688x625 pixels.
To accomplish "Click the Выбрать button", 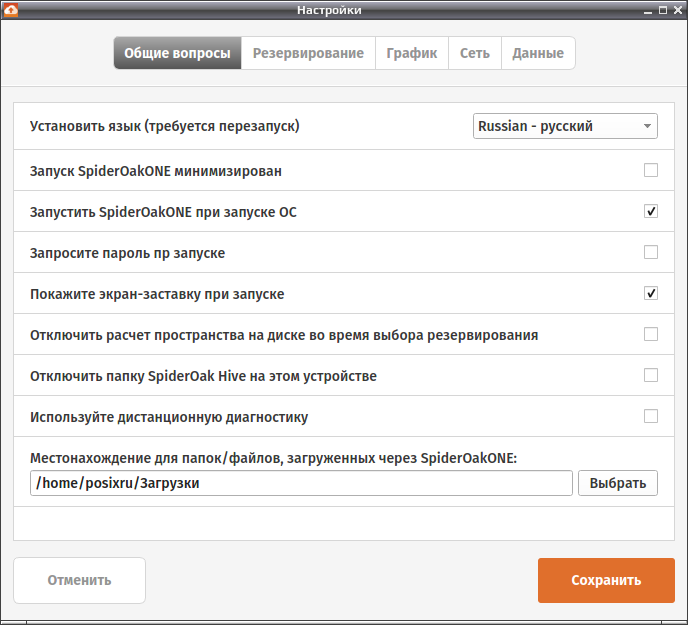I will [618, 483].
